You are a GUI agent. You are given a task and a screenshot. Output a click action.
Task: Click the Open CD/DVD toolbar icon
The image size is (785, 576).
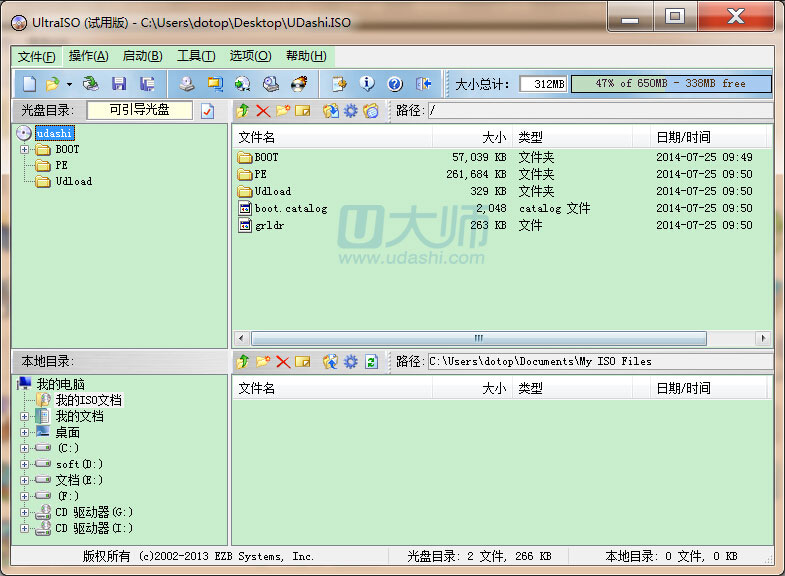pyautogui.click(x=91, y=84)
